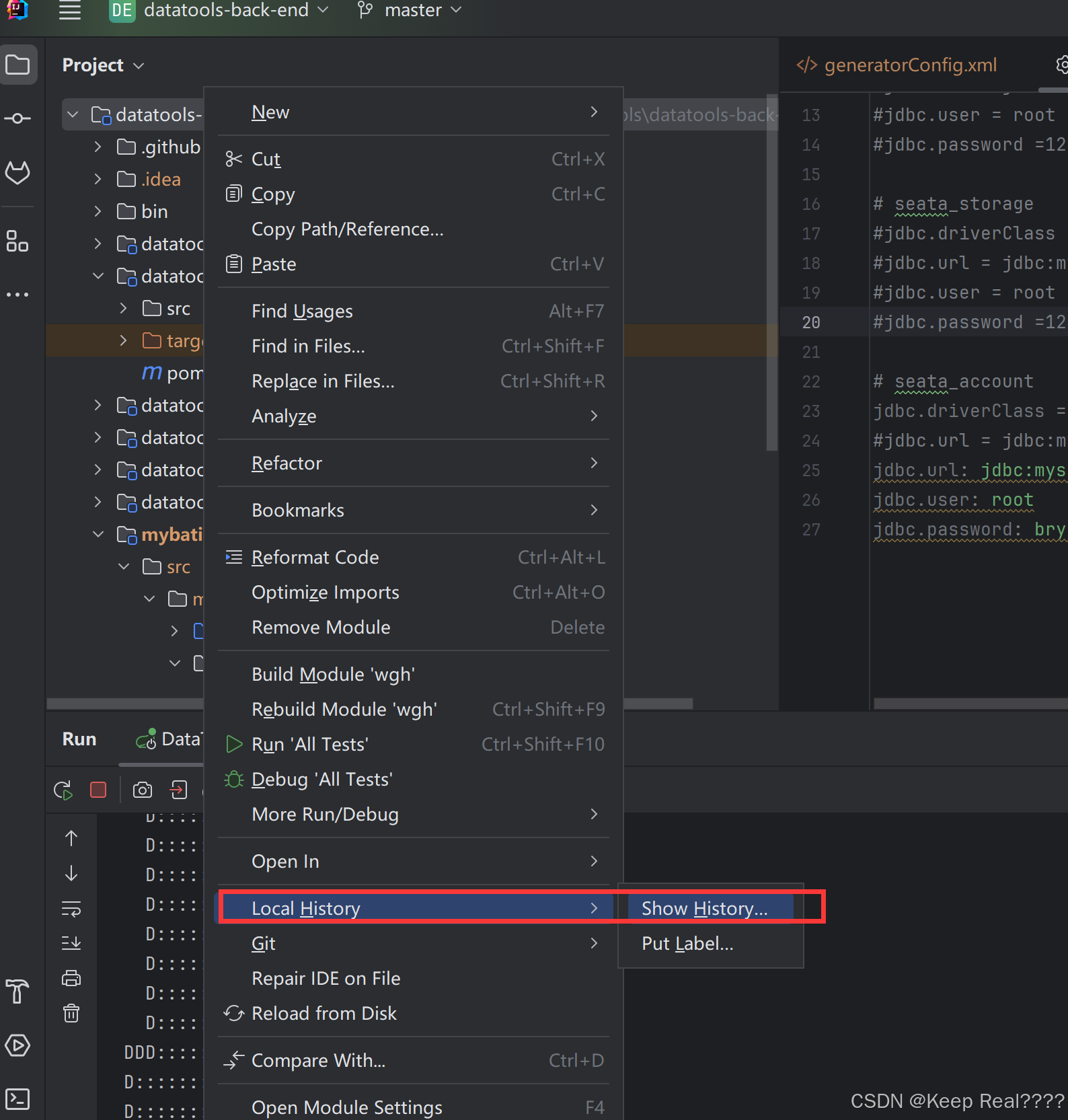Select Remove Module
The height and width of the screenshot is (1120, 1068).
[x=414, y=628]
